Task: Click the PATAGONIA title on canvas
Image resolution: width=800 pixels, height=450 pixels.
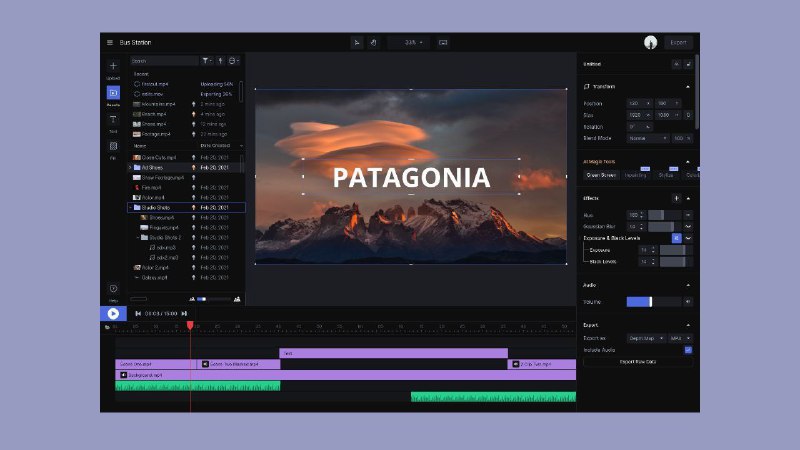Action: click(411, 178)
